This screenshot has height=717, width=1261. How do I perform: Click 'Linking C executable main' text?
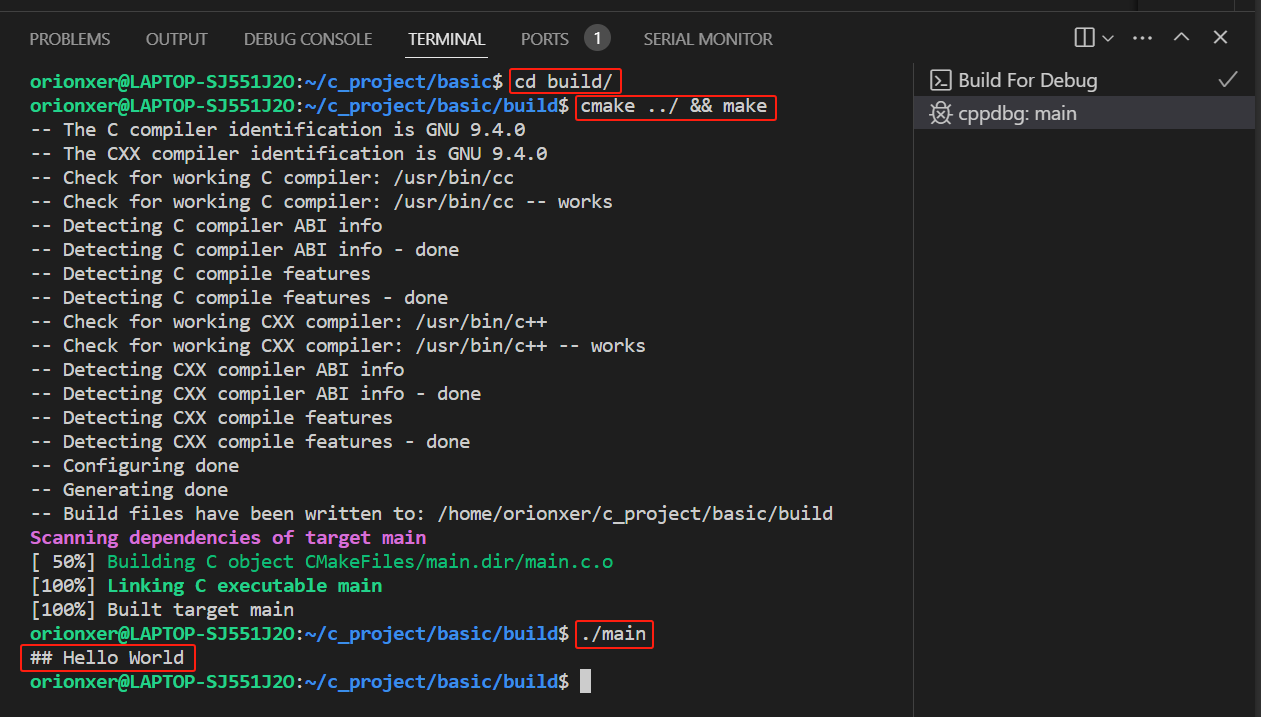click(x=245, y=586)
